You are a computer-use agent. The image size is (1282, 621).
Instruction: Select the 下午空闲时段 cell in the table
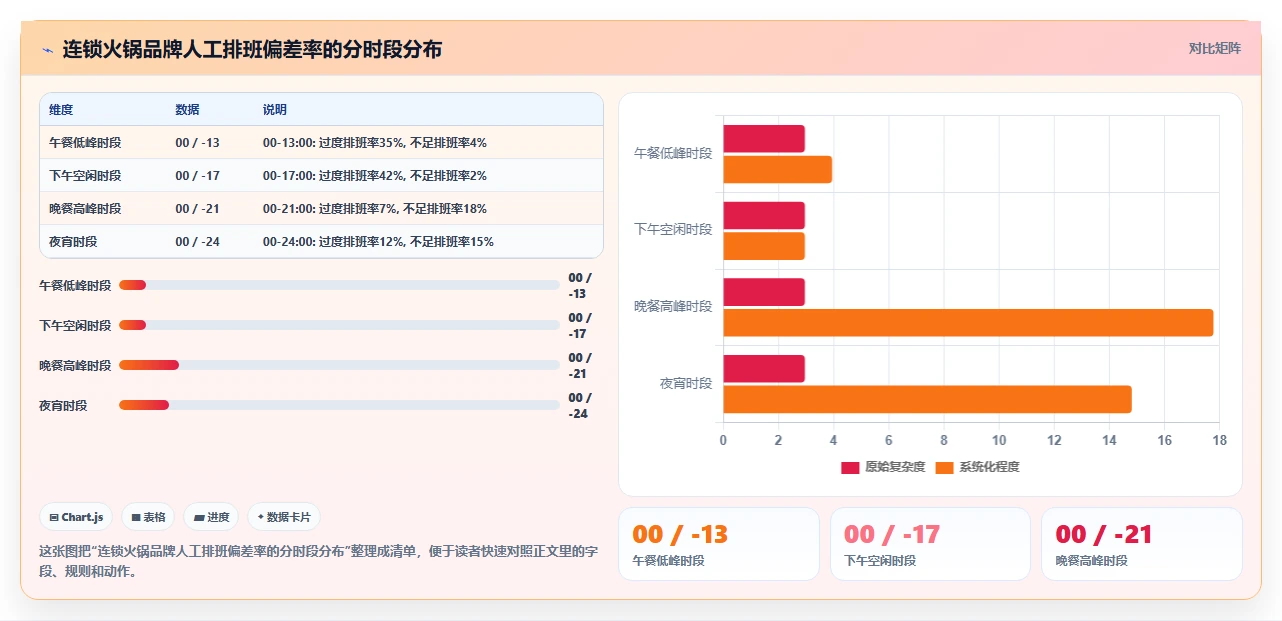(85, 176)
